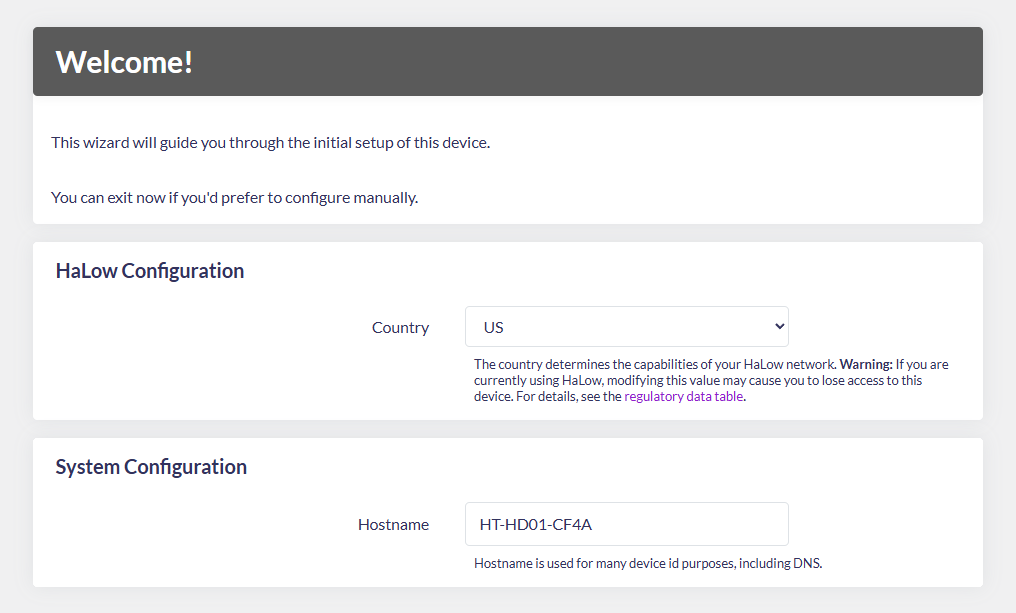Click the 'US' value in Country selector

[x=494, y=327]
